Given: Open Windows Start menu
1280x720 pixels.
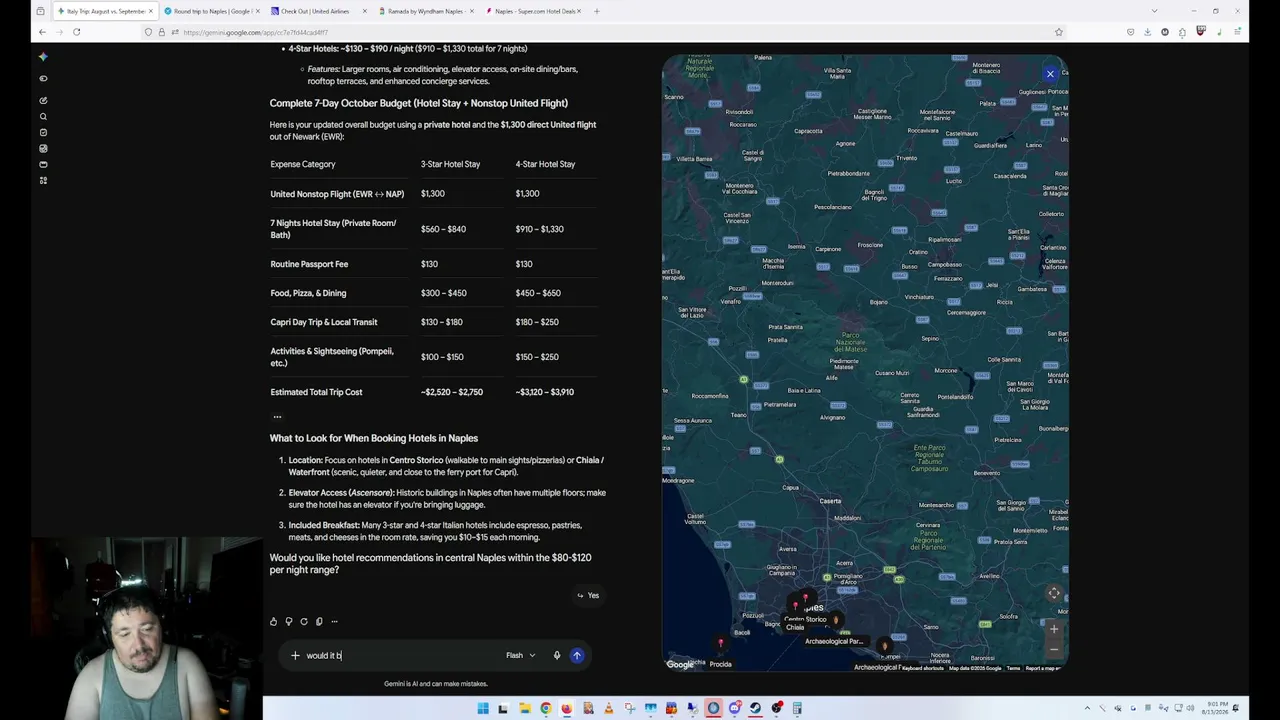Looking at the screenshot, I should click(483, 708).
